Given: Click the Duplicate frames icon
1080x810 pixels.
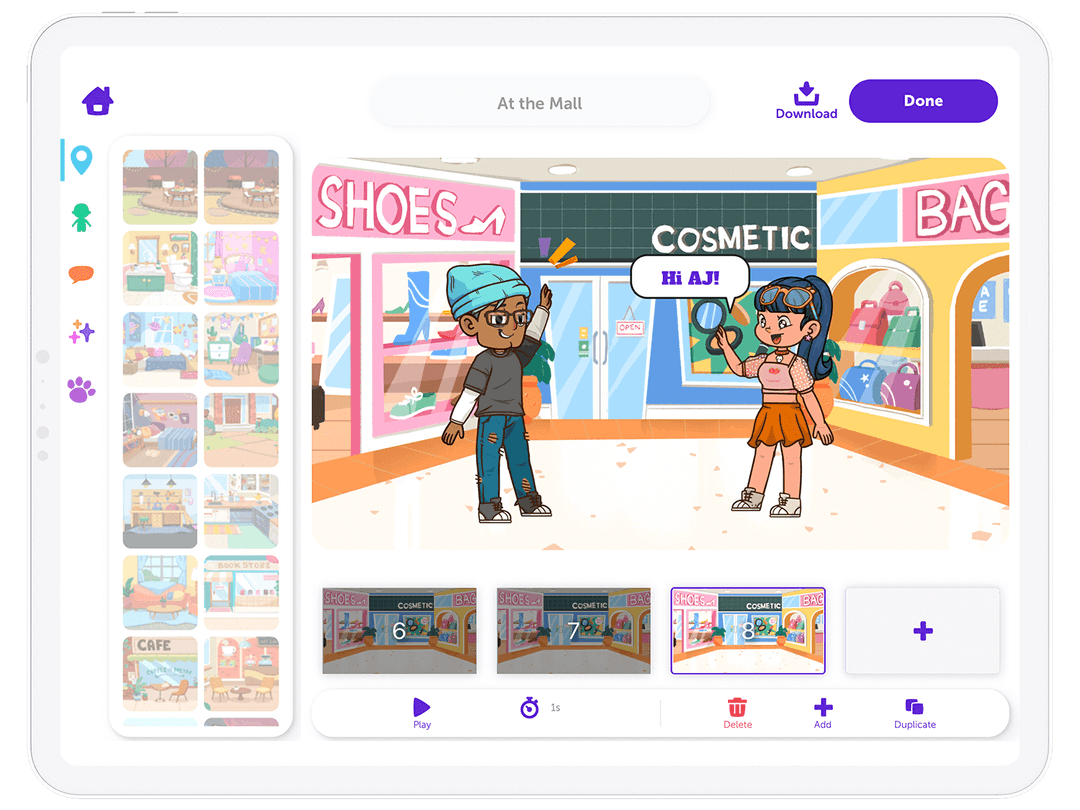Looking at the screenshot, I should (914, 705).
